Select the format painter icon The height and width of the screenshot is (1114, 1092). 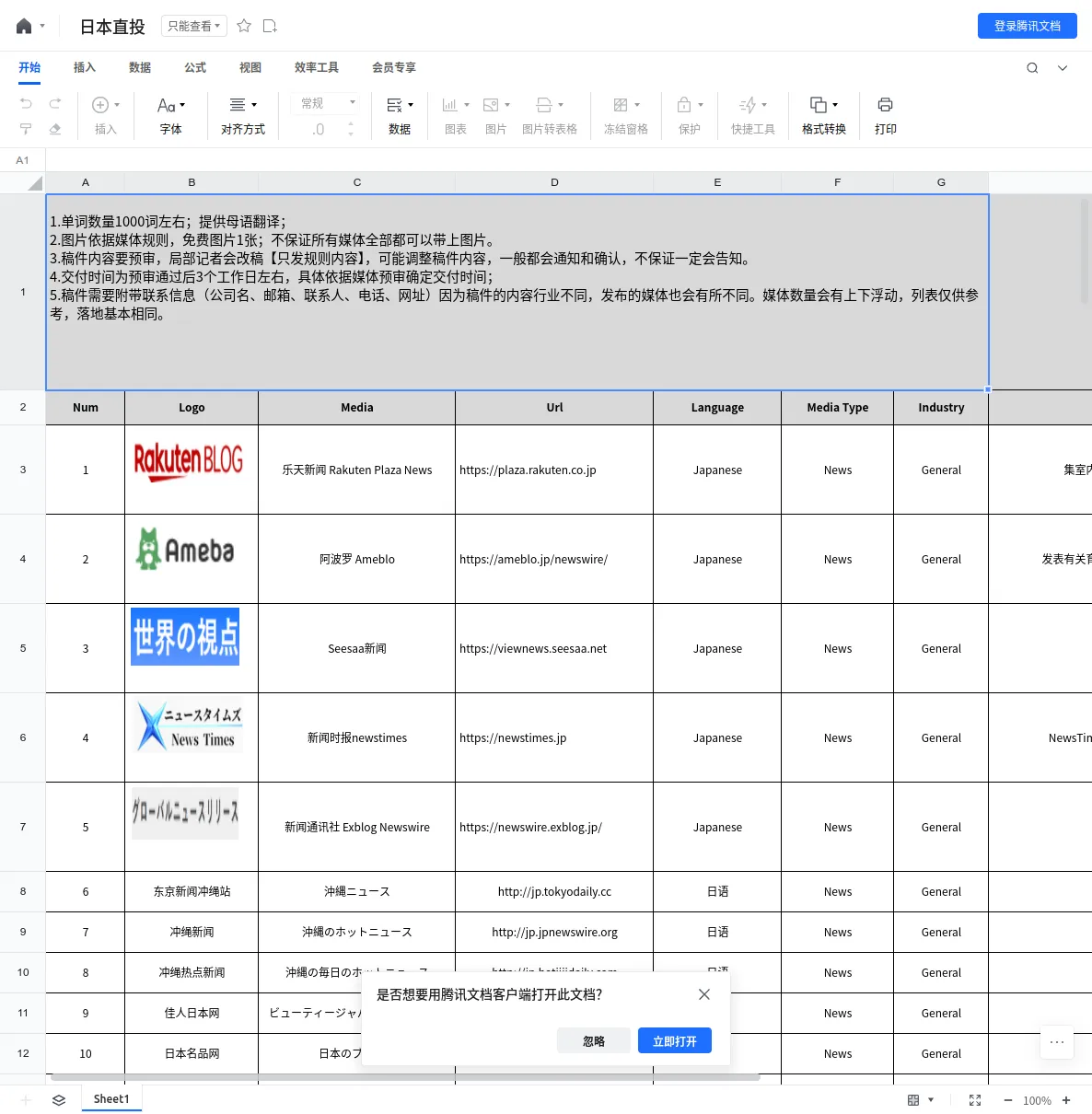(26, 129)
